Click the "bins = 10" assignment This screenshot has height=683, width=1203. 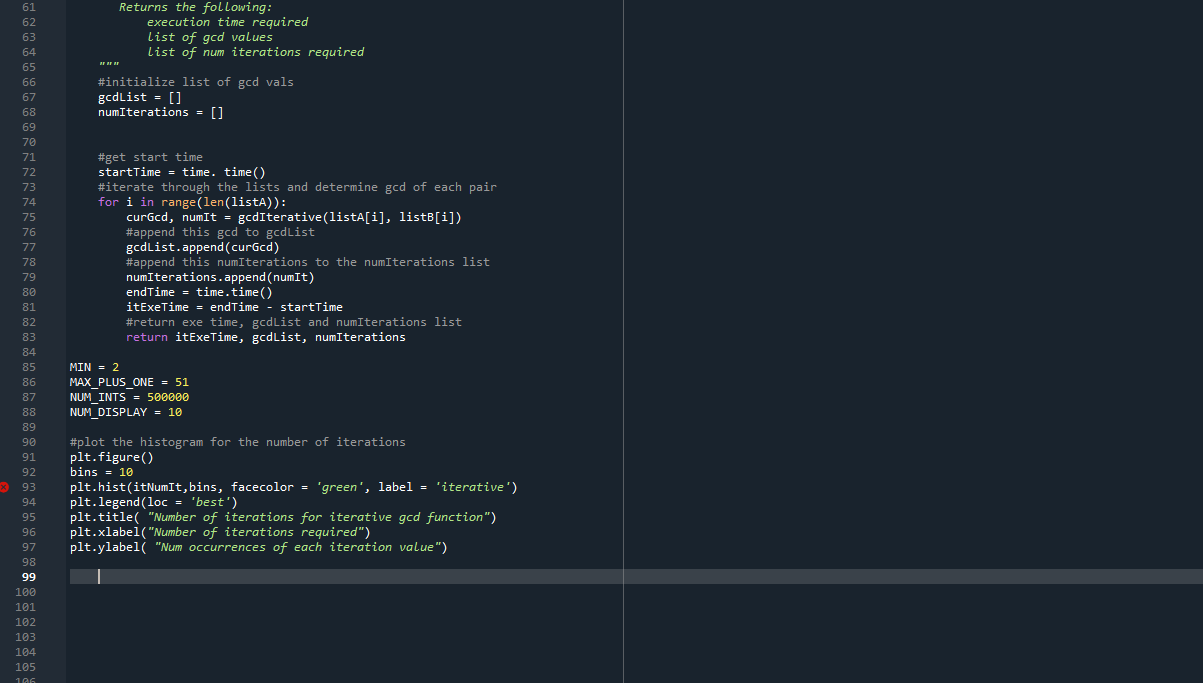[101, 472]
